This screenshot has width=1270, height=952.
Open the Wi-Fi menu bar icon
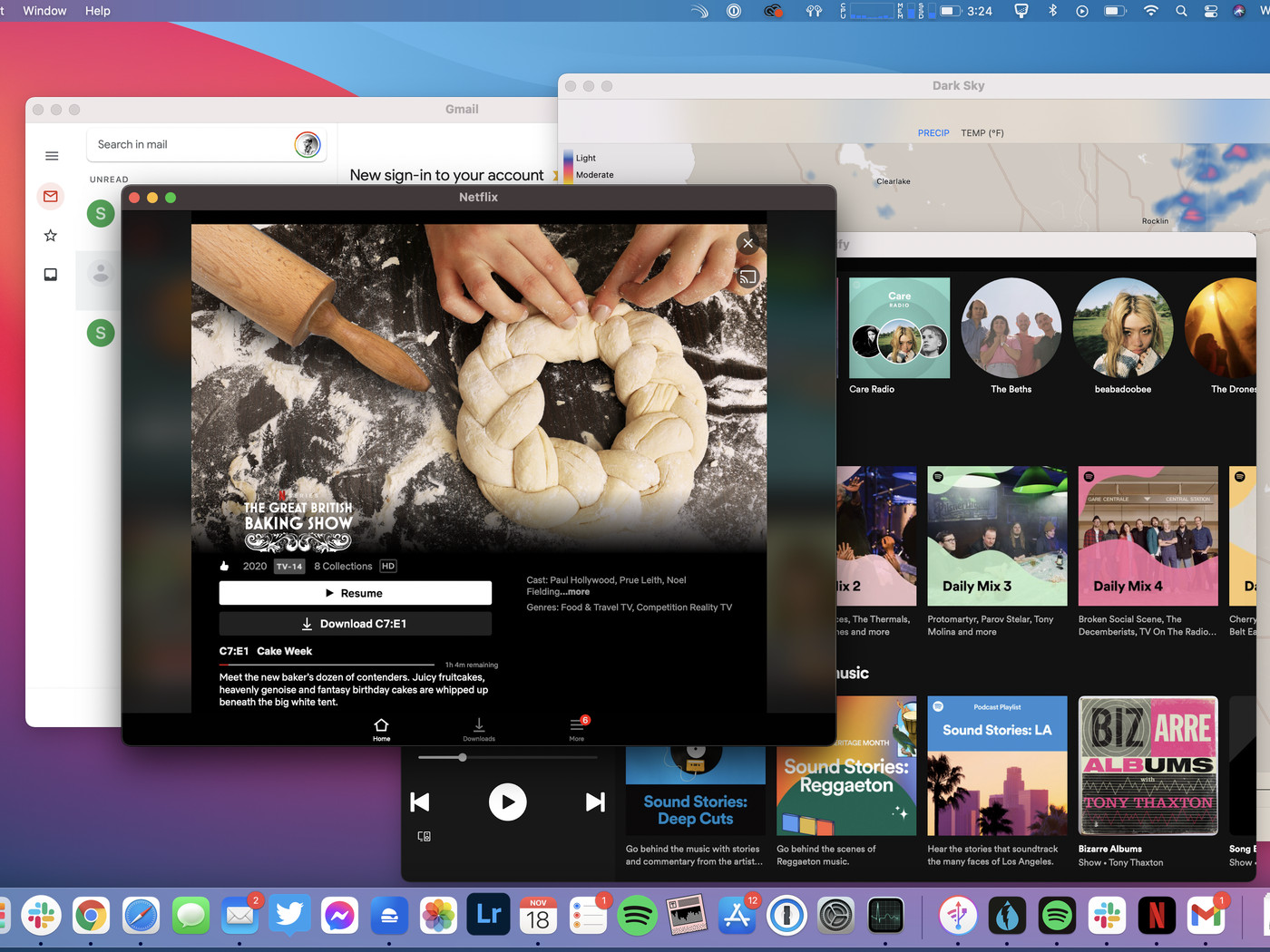pyautogui.click(x=1150, y=11)
